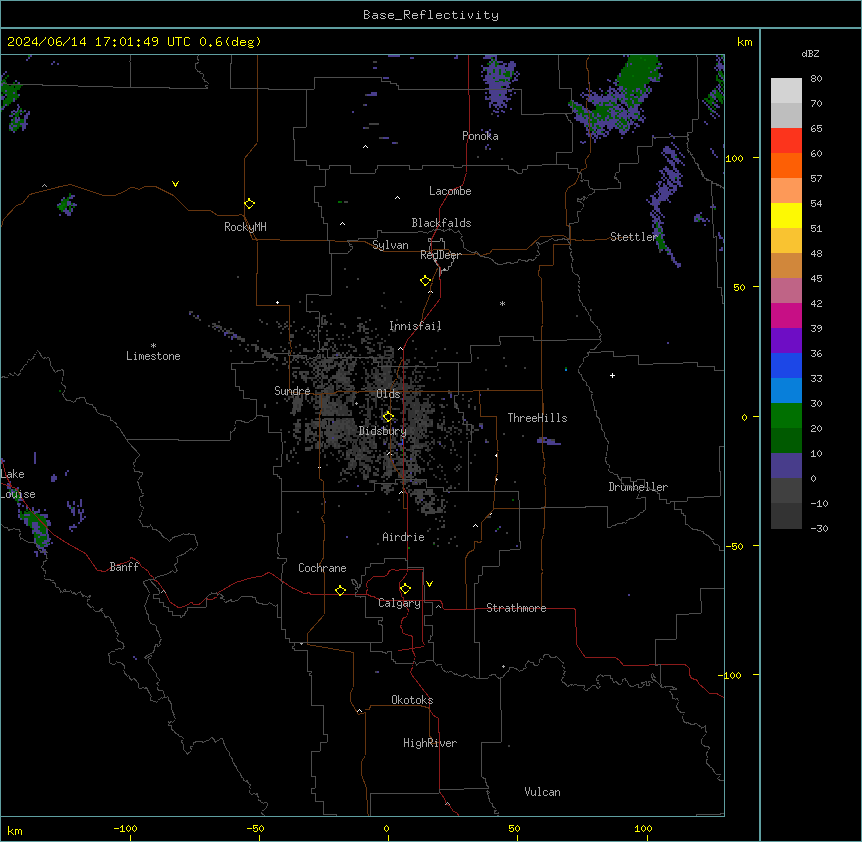Image resolution: width=862 pixels, height=842 pixels.
Task: Select the Lacombe label
Action: tap(450, 191)
